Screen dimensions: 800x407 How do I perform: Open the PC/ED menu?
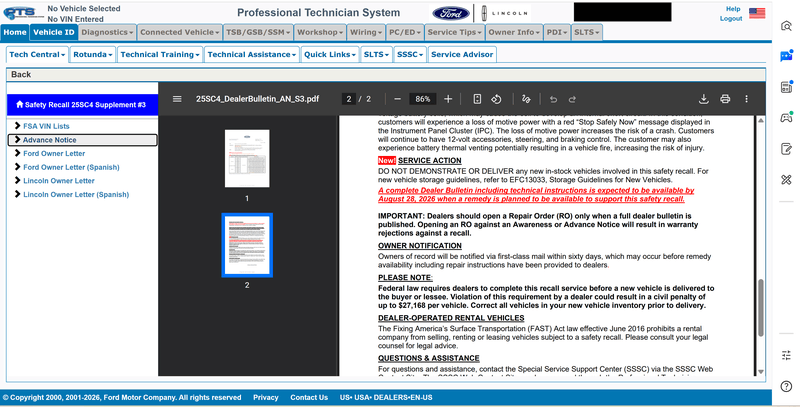(405, 32)
